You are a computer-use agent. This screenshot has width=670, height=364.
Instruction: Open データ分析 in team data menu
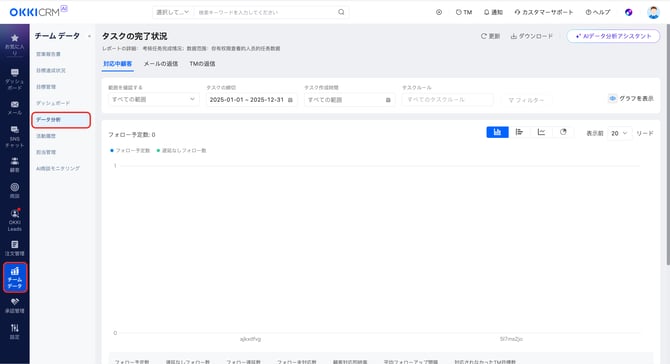click(61, 120)
